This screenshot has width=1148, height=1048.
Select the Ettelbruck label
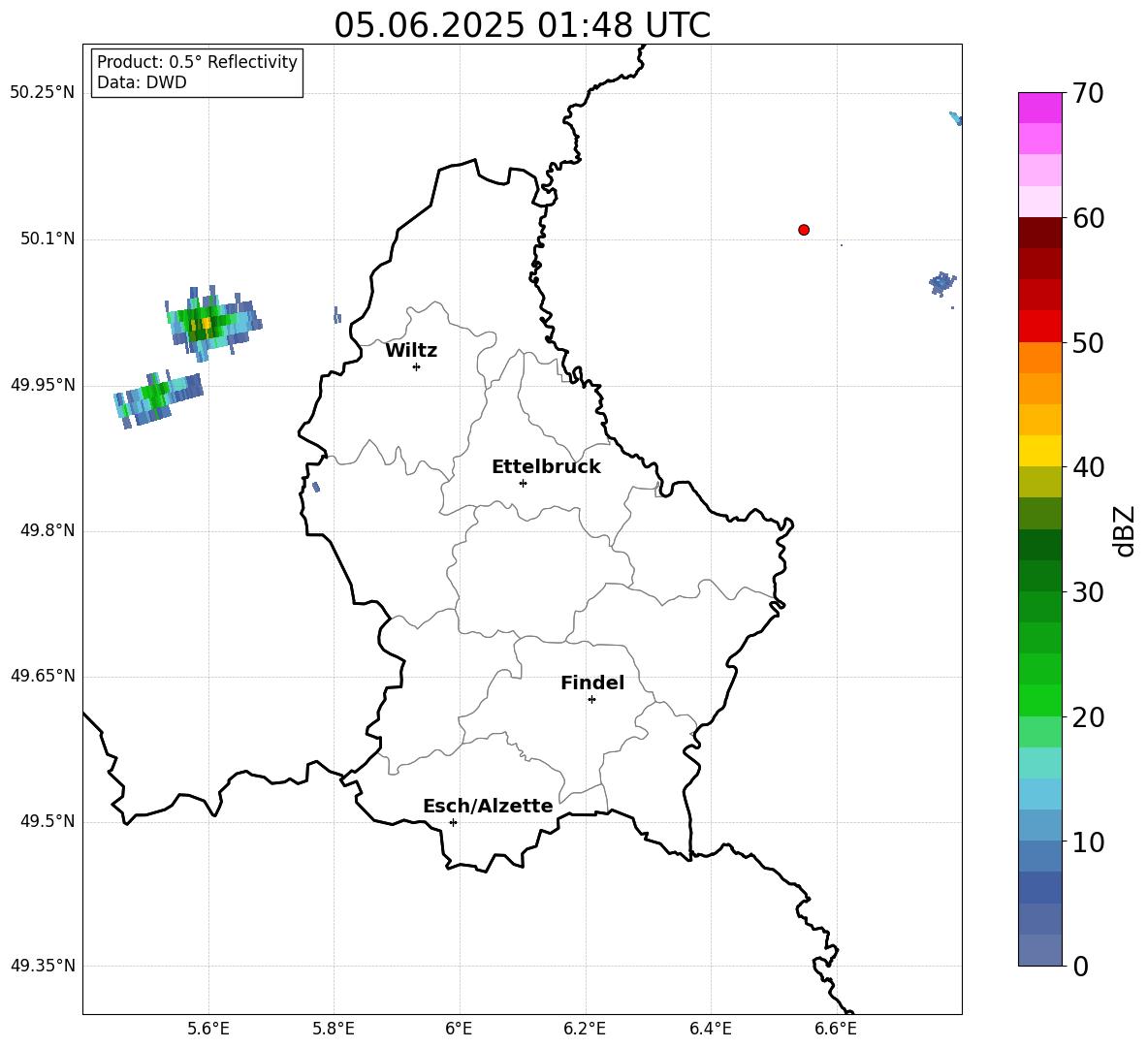[546, 467]
